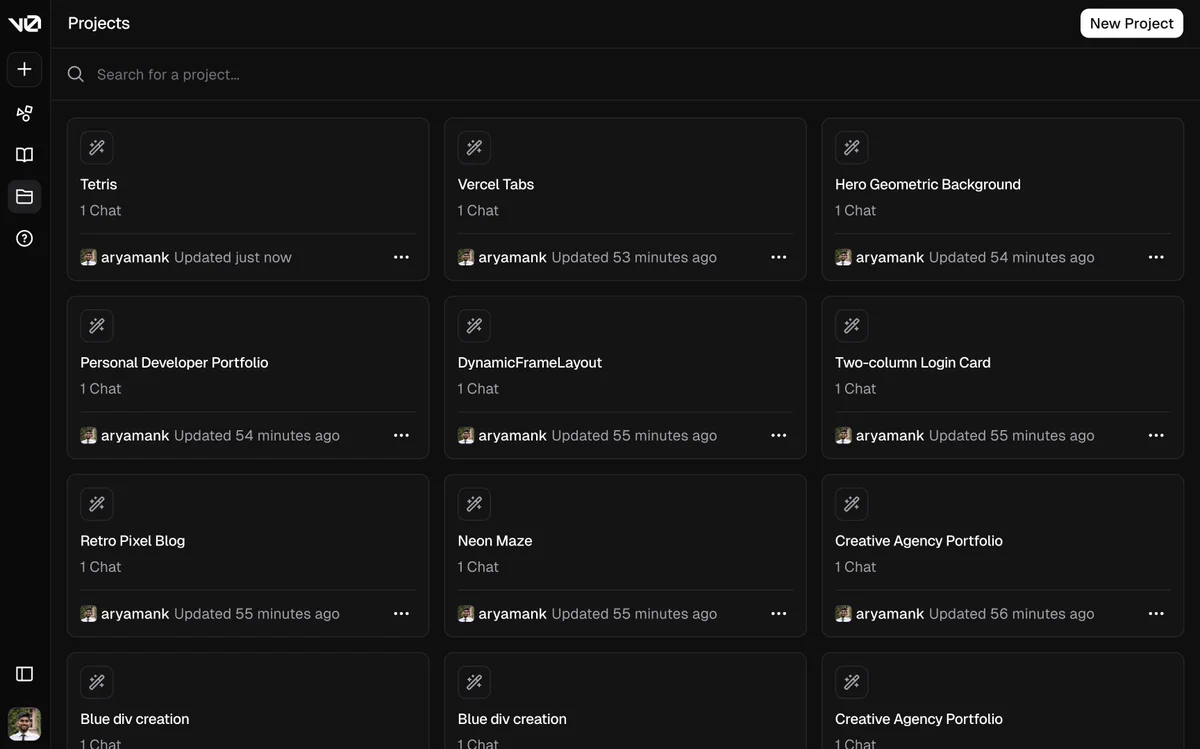
Task: Click '1 Chat' under DynamicFrameLayout
Action: [478, 388]
